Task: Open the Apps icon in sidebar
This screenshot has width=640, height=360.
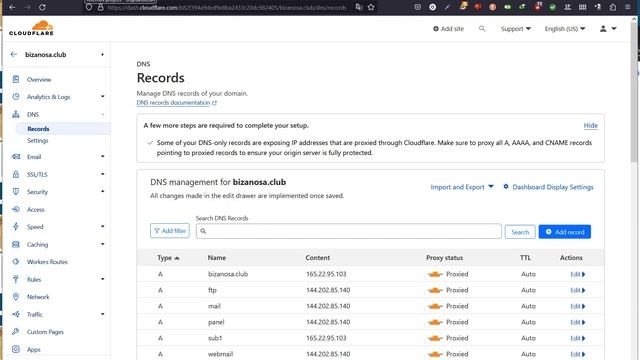Action: (16, 349)
